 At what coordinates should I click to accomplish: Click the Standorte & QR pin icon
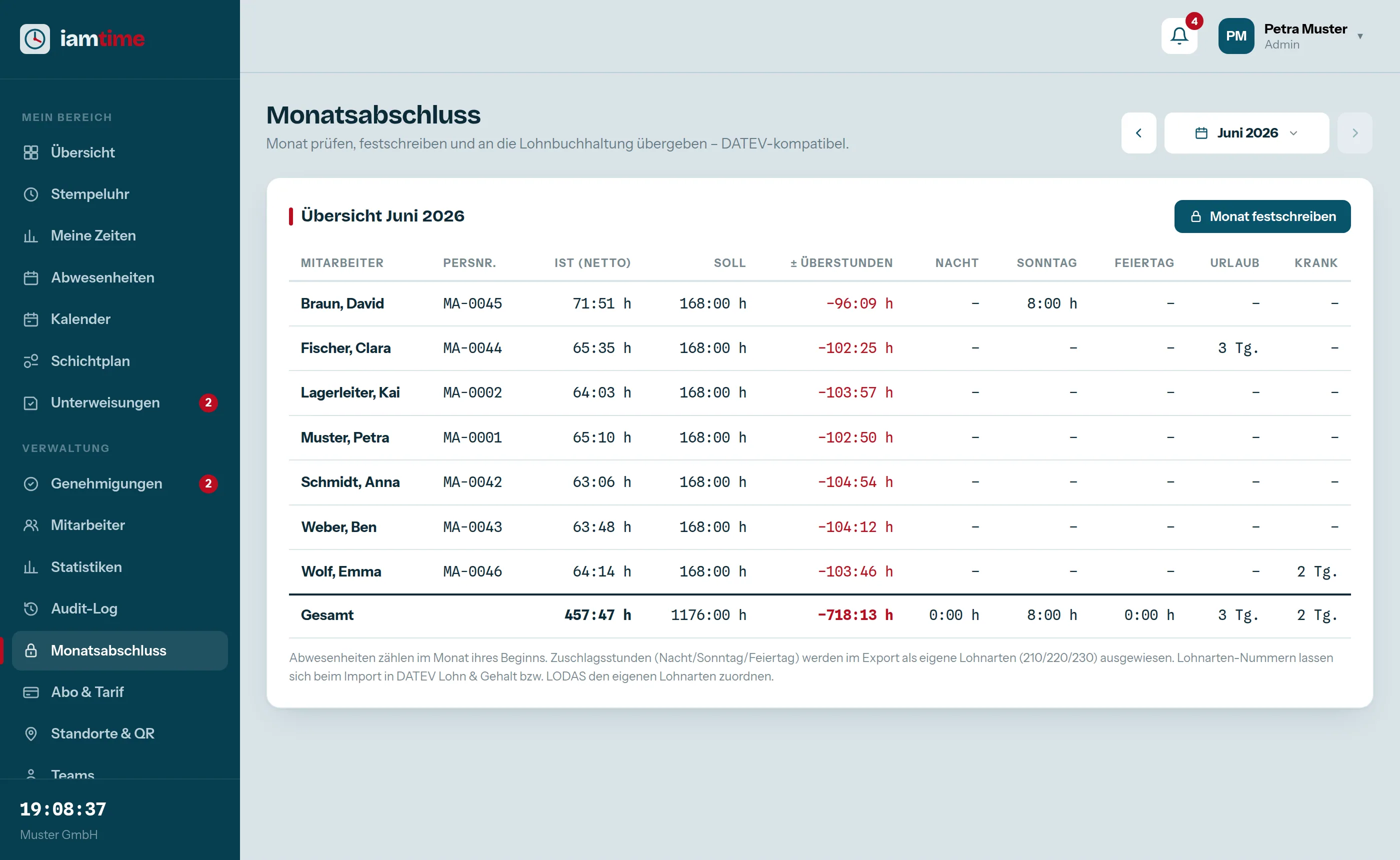coord(30,733)
